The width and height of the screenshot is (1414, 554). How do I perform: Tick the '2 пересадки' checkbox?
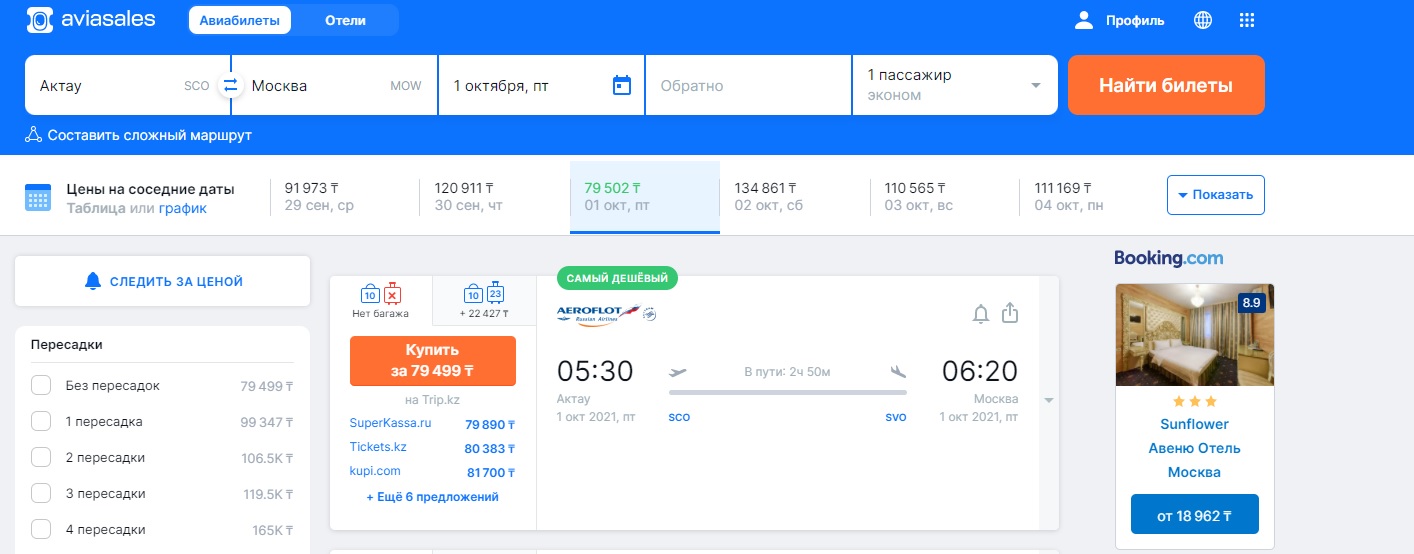pos(41,458)
